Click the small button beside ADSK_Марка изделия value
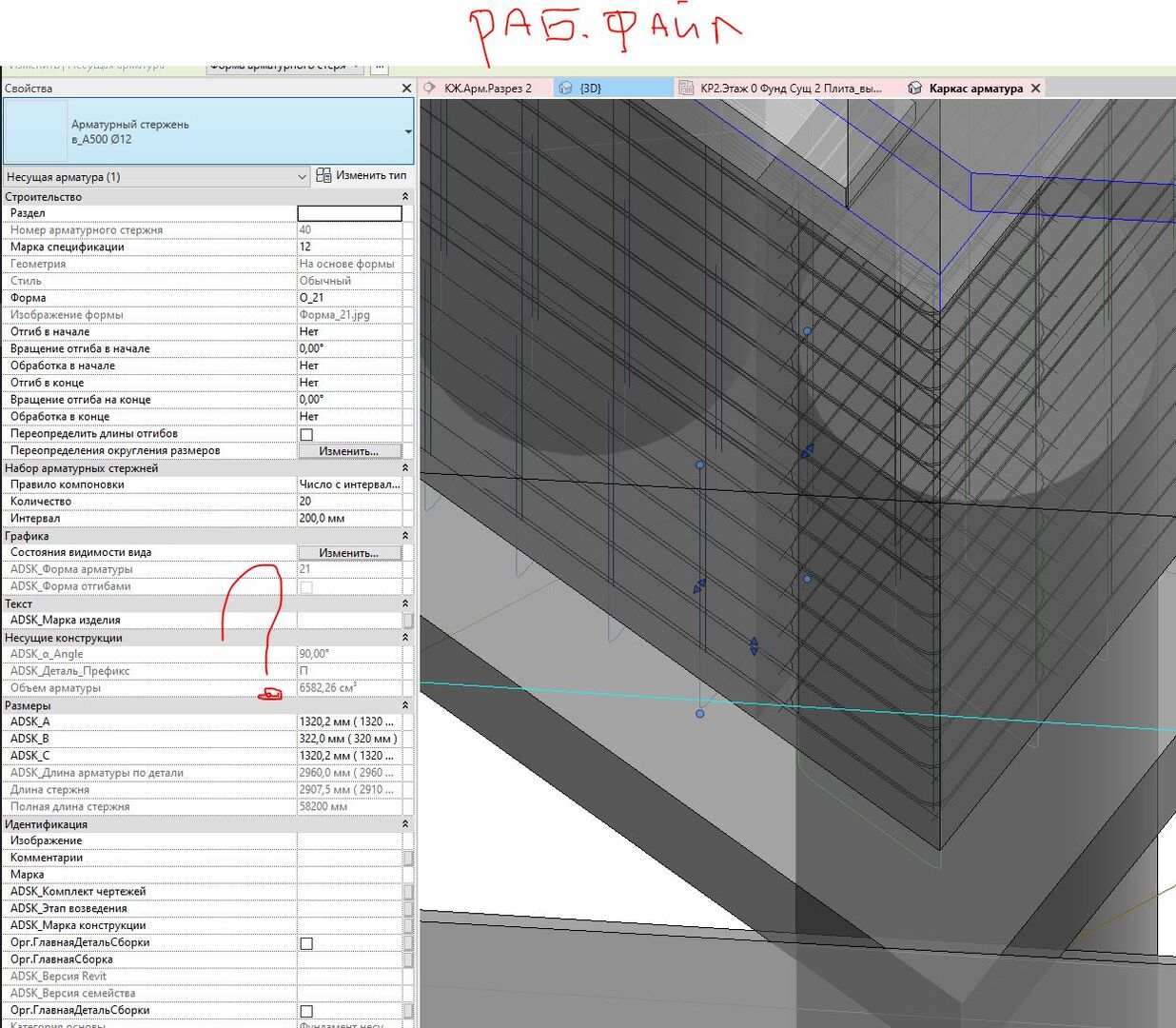Image resolution: width=1176 pixels, height=1028 pixels. tap(408, 621)
